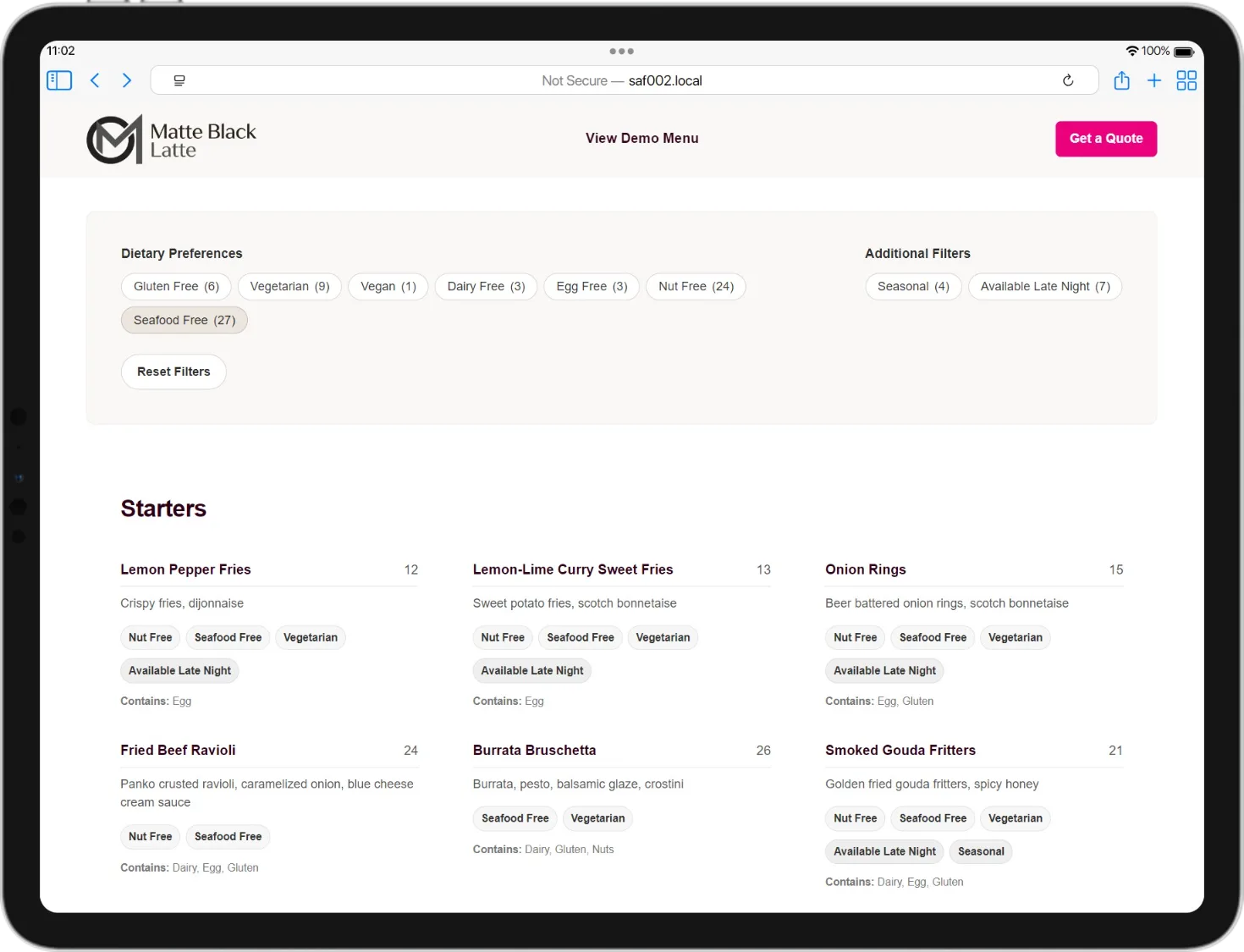
Task: Show the tab overview grid icon
Action: (1186, 80)
